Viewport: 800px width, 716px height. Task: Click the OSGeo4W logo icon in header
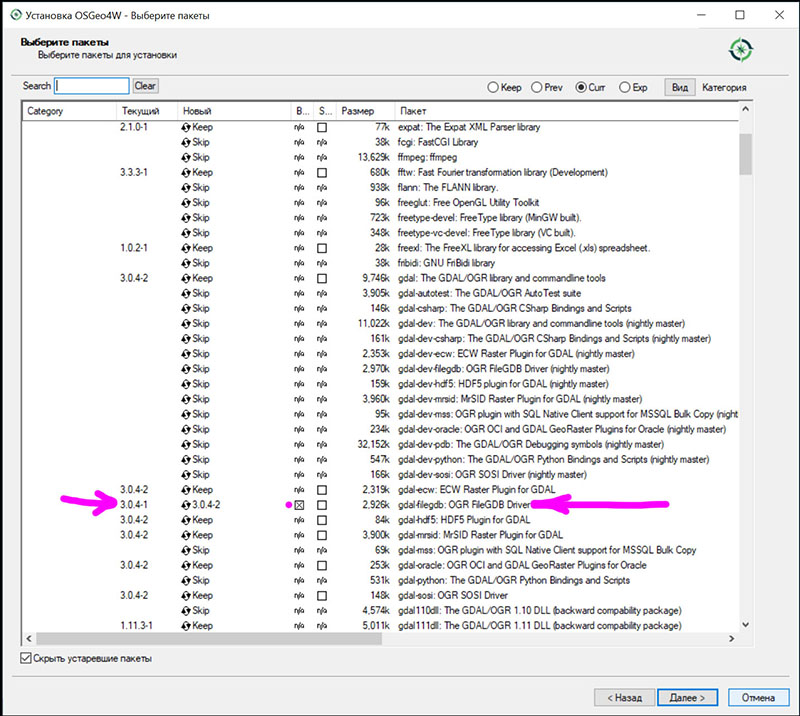tap(741, 49)
